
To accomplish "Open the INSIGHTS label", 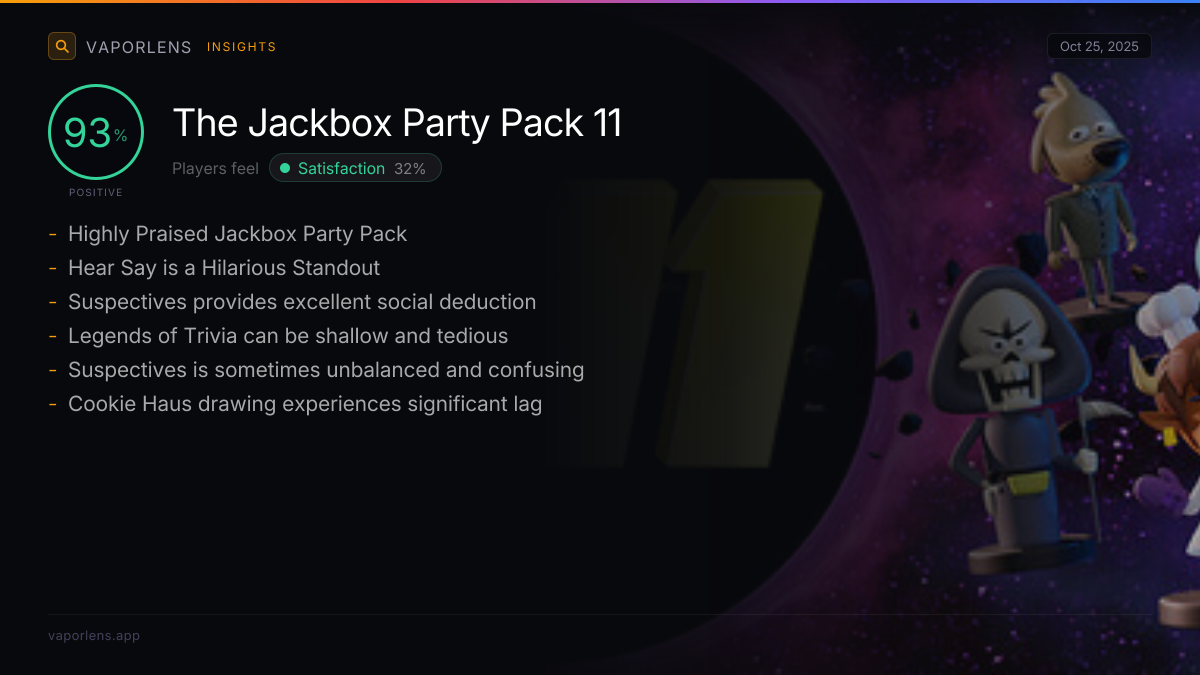I will click(242, 47).
